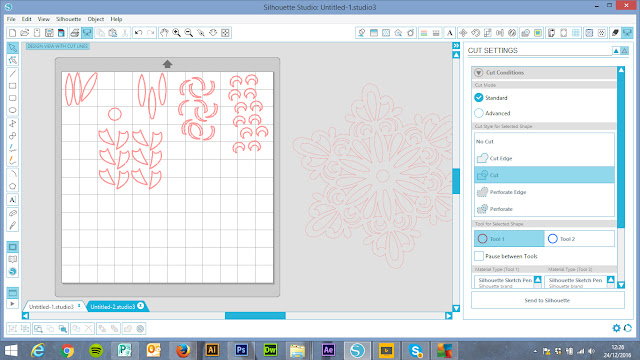Click the Windows Start button
Viewport: 640px width, 360px height.
[11, 351]
